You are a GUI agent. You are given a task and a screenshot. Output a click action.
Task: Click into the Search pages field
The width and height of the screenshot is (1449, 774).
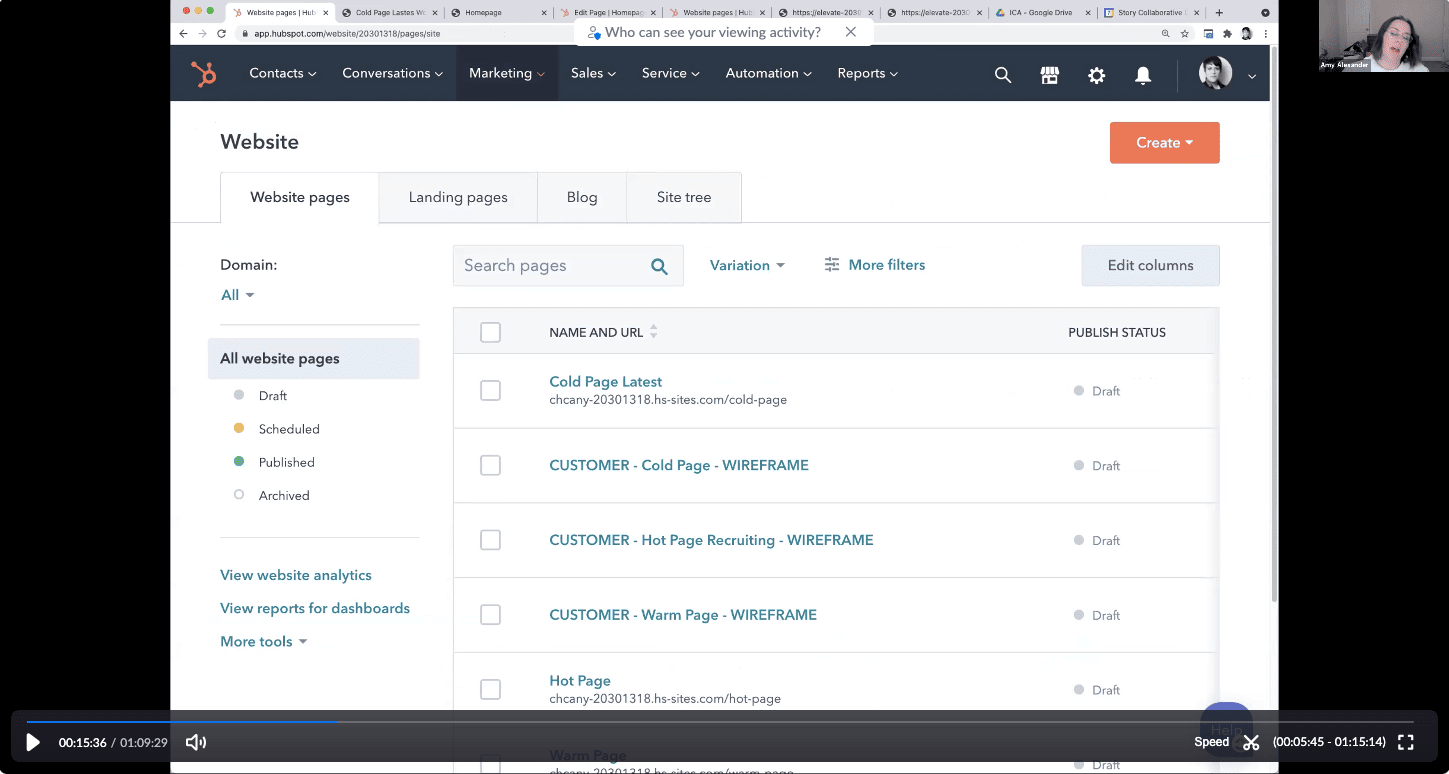point(568,266)
